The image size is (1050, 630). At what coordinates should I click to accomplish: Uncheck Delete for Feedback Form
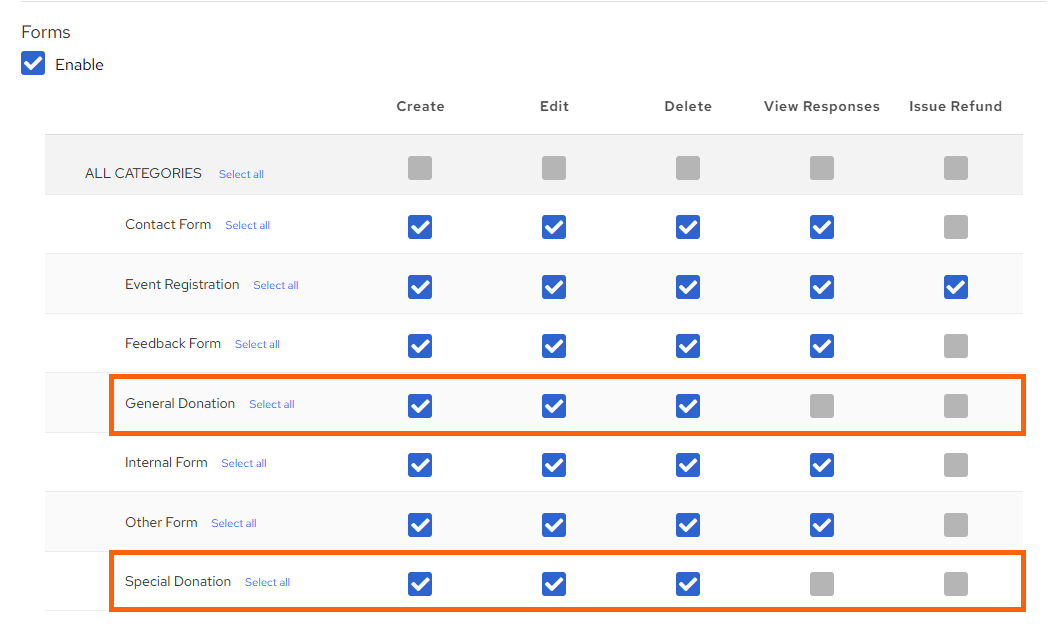[x=687, y=346]
